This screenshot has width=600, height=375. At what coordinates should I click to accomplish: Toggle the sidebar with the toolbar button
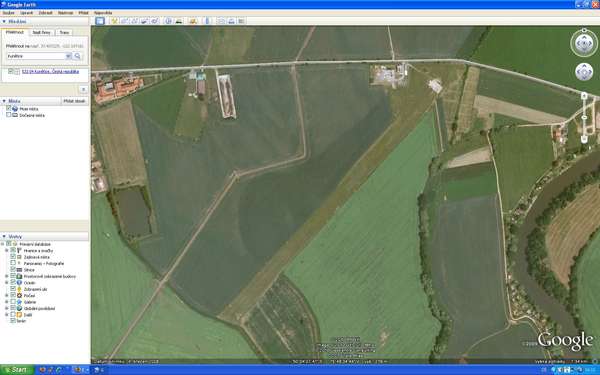coord(100,21)
